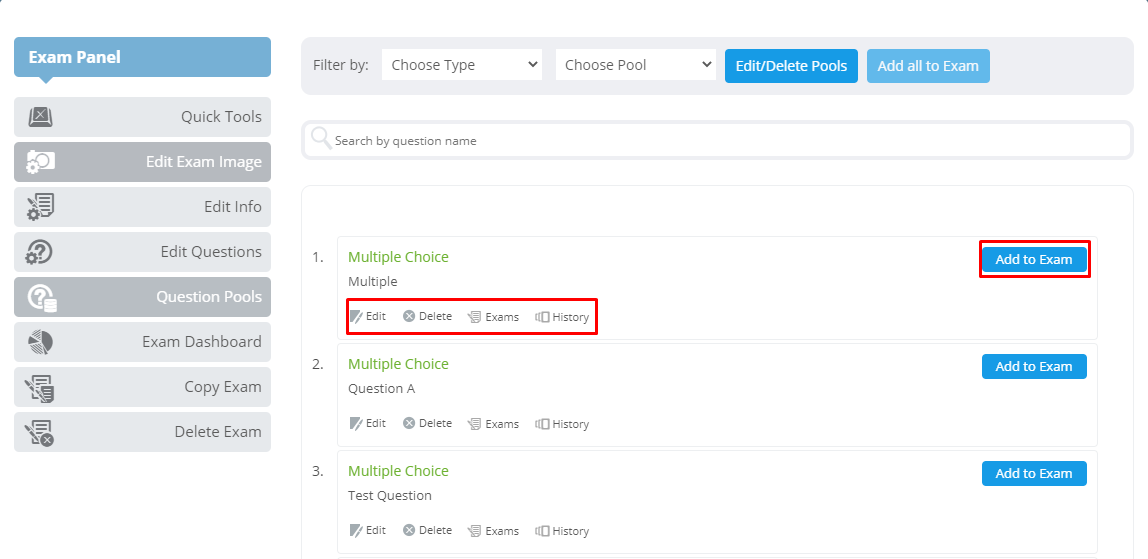Viewport: 1148px width, 559px height.
Task: Click the Search by question name field
Action: (718, 140)
